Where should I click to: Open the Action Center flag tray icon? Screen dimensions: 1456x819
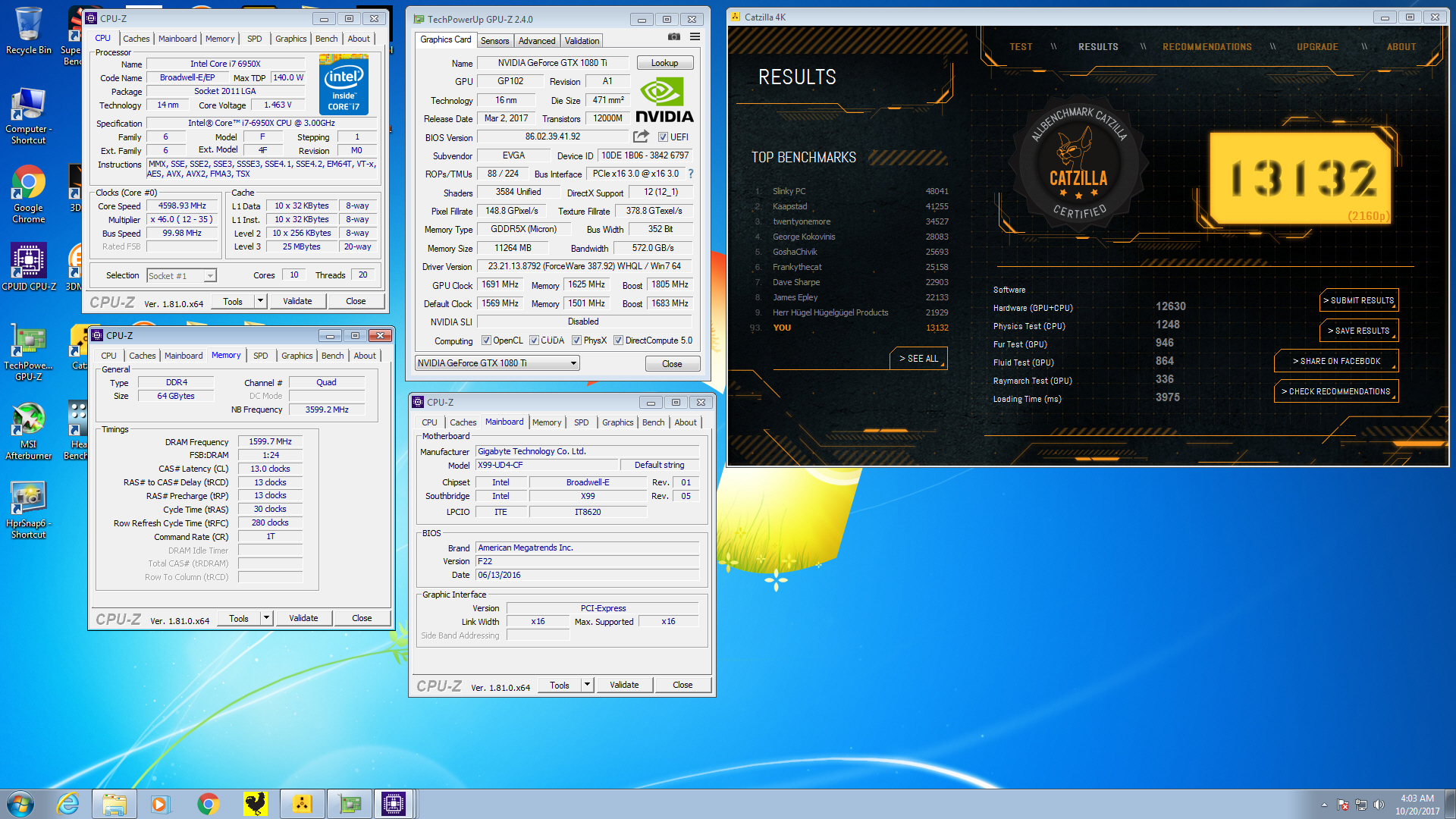pyautogui.click(x=1343, y=805)
